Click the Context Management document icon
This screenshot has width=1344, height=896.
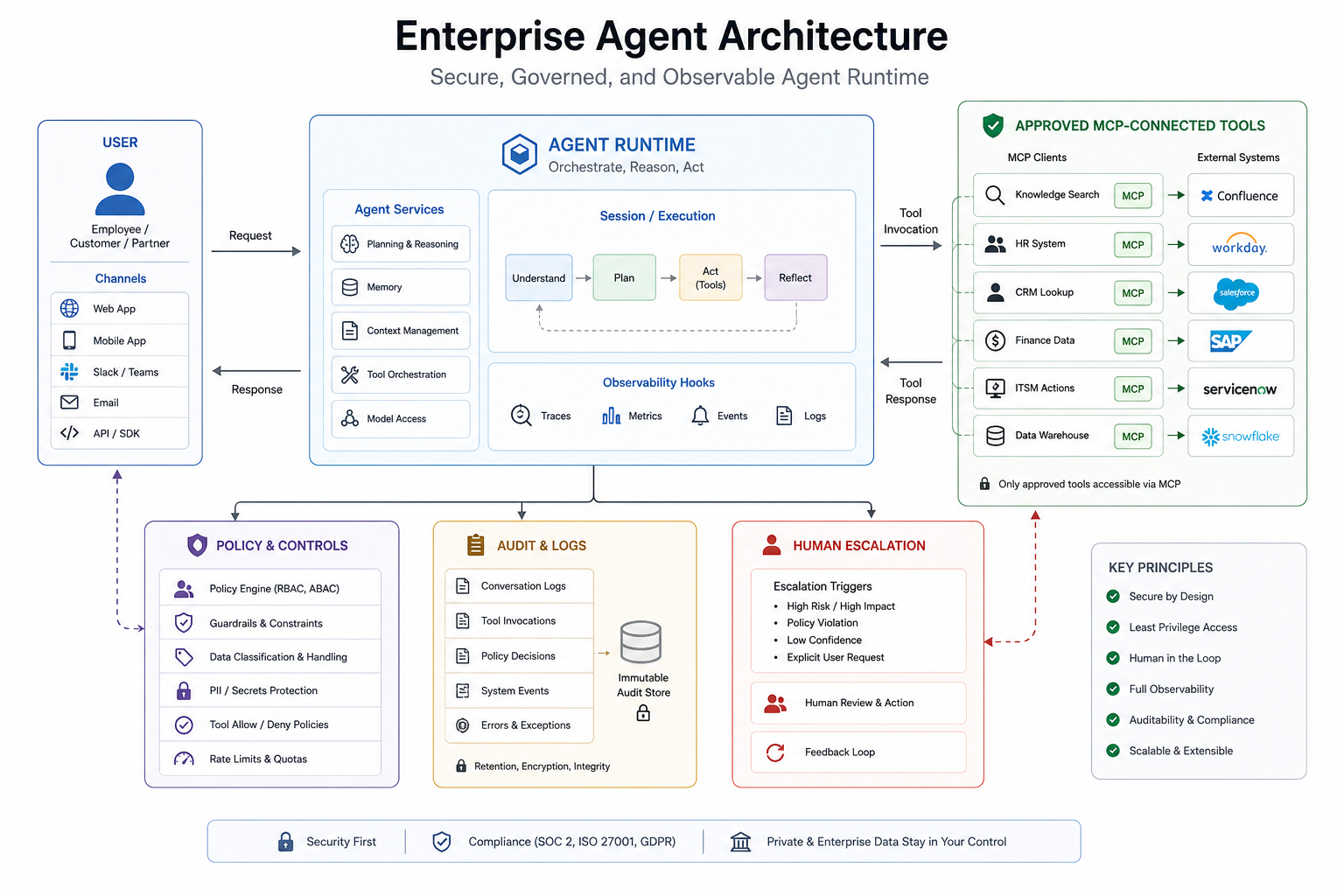click(x=350, y=331)
